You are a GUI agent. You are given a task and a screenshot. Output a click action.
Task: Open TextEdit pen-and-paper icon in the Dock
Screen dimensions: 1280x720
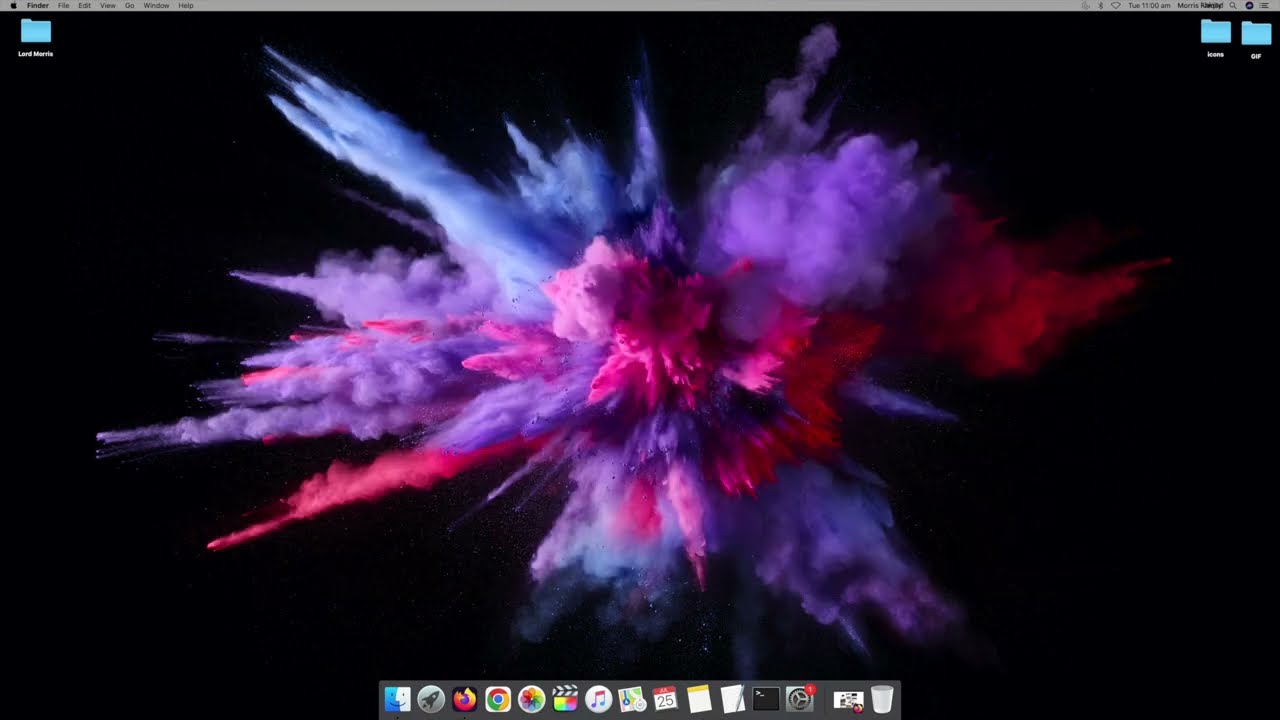pyautogui.click(x=733, y=699)
